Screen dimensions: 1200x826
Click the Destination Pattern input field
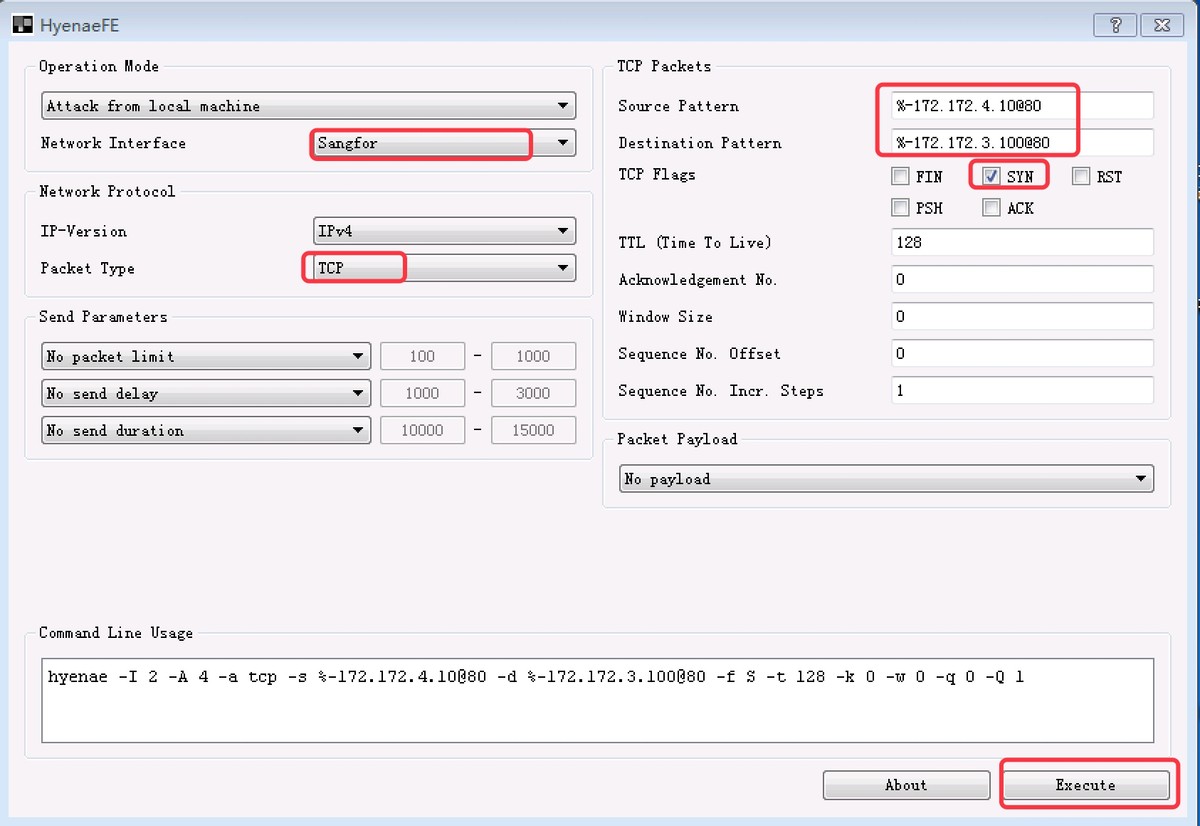click(1022, 142)
